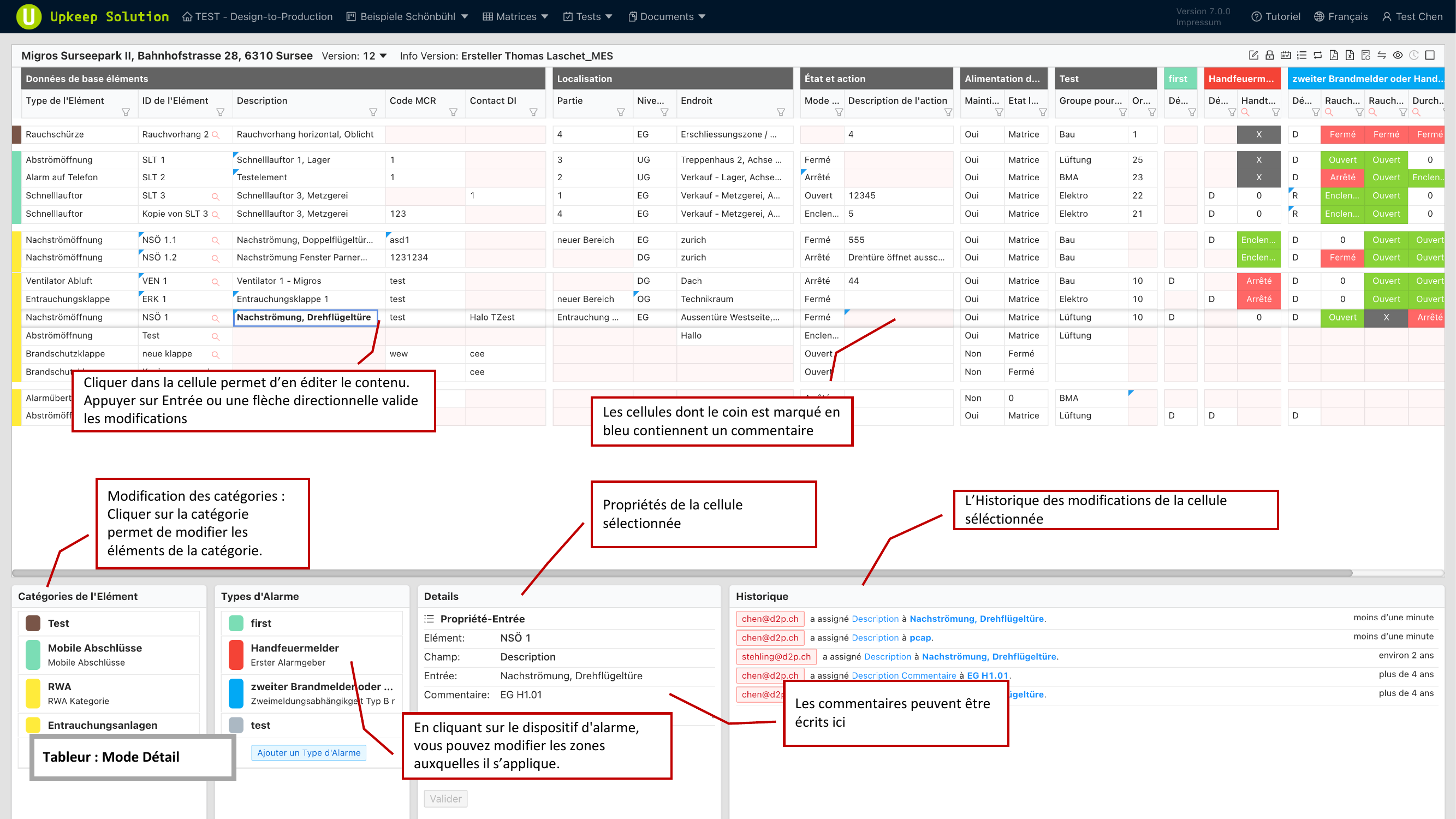This screenshot has height=819, width=1456.
Task: Open the Documents dropdown menu
Action: [x=667, y=16]
